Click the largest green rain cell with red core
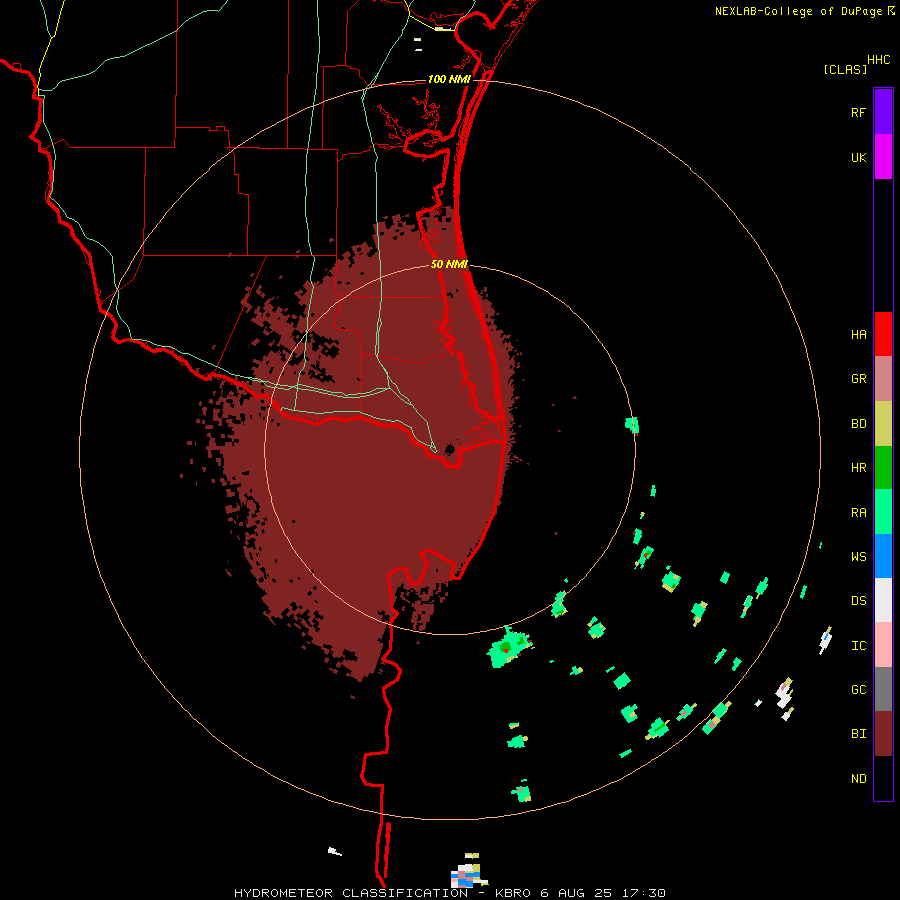The width and height of the screenshot is (900, 900). tap(508, 649)
